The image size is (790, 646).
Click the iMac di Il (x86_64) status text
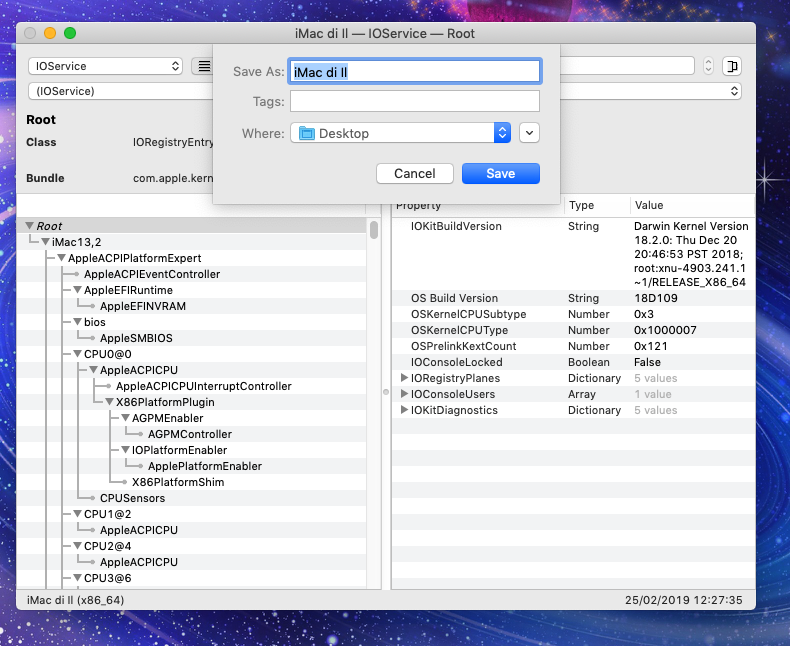[x=76, y=600]
